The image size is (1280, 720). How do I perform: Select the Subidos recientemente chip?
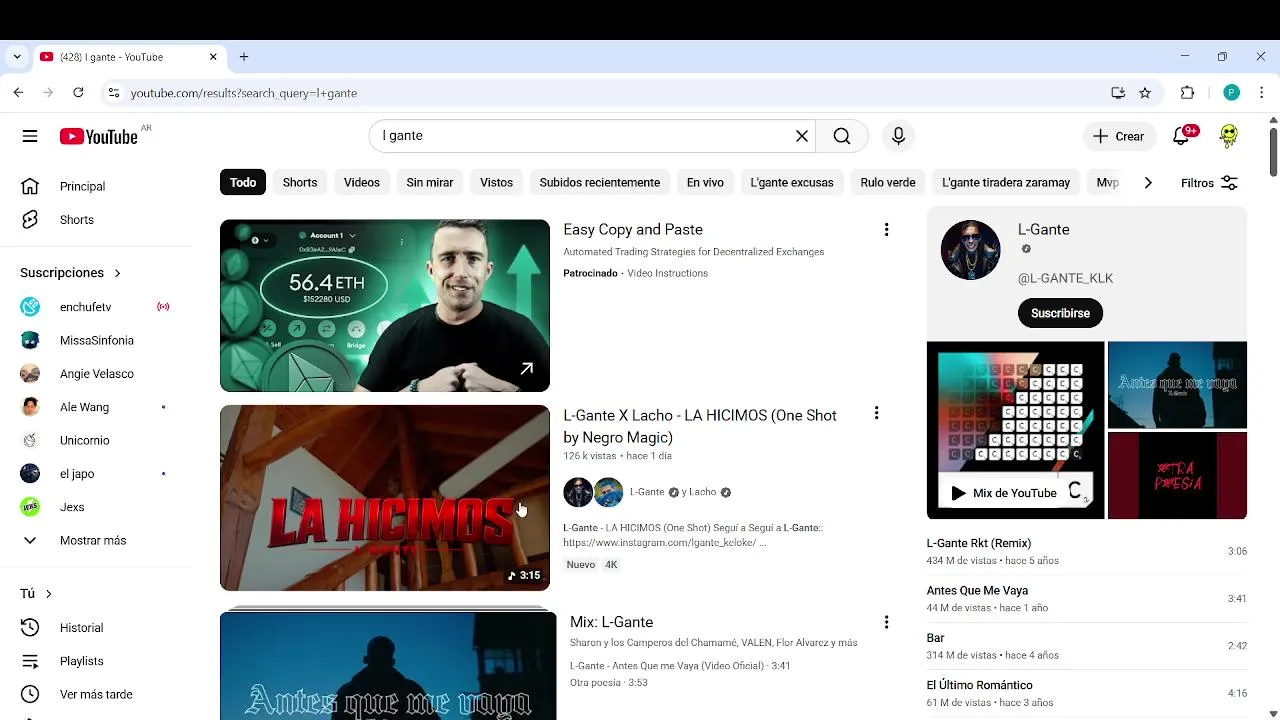600,182
